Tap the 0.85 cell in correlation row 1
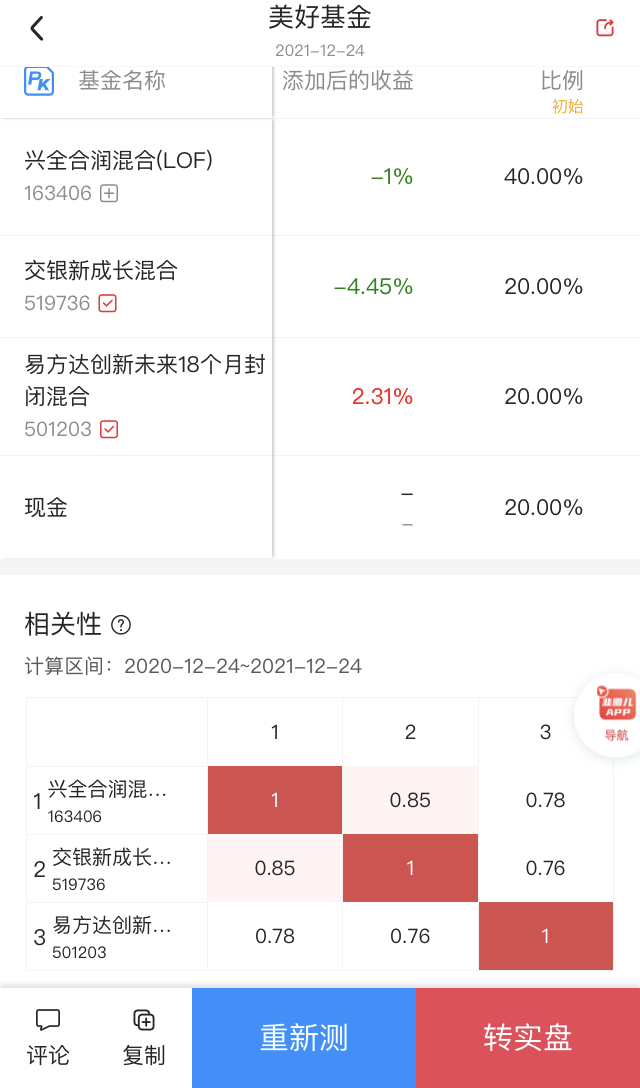Image resolution: width=640 pixels, height=1088 pixels. (410, 800)
